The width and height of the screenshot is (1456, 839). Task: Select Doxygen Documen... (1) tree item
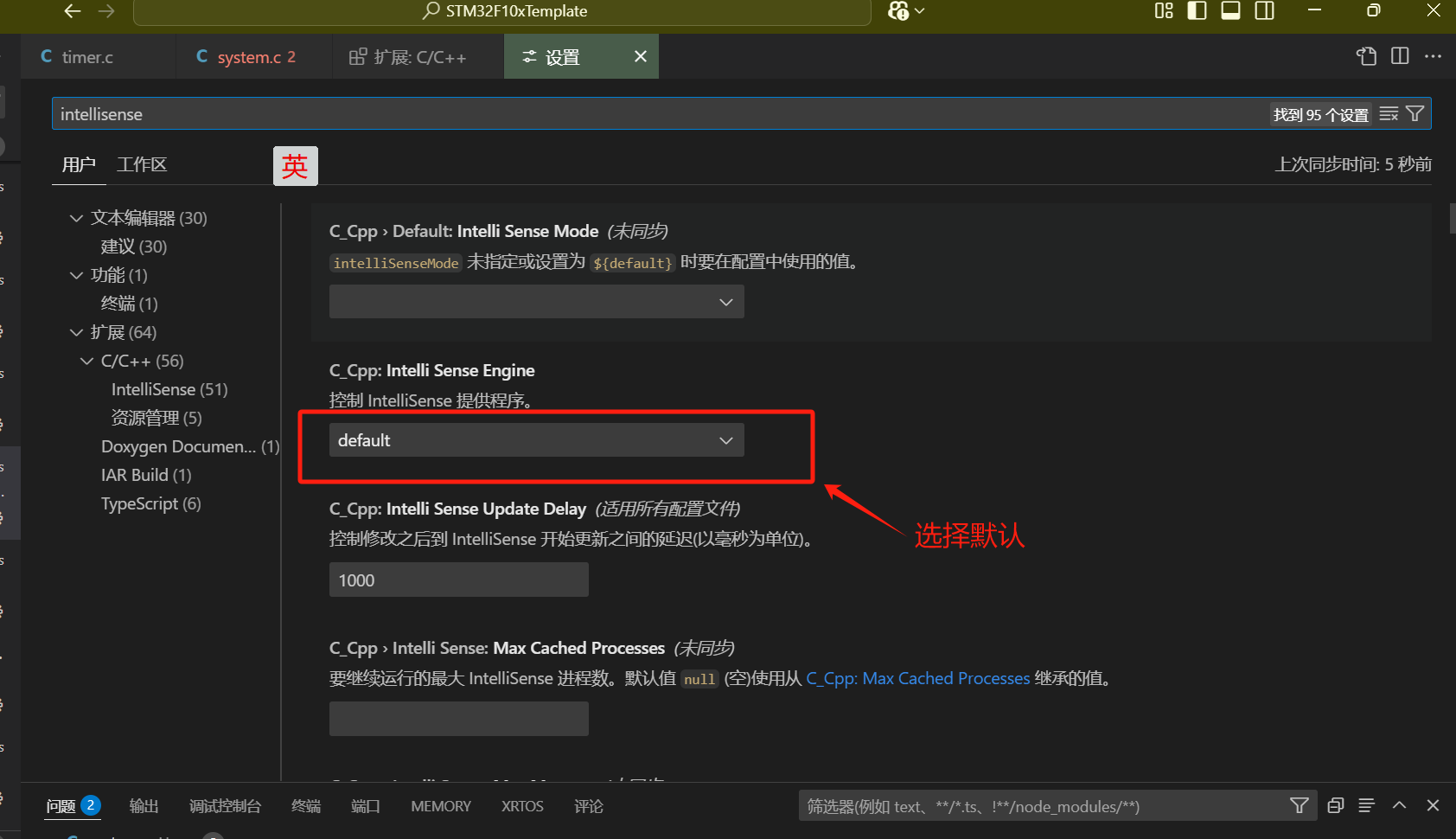tap(190, 446)
